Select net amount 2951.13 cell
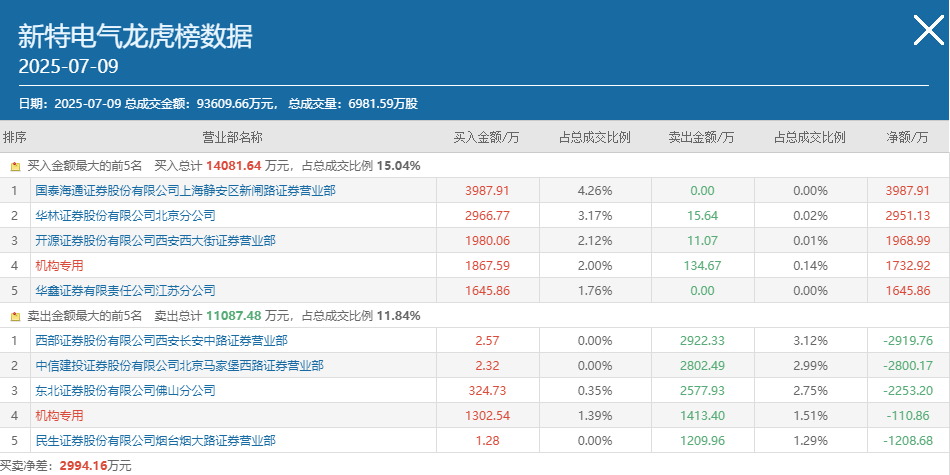The image size is (950, 475). [x=908, y=216]
